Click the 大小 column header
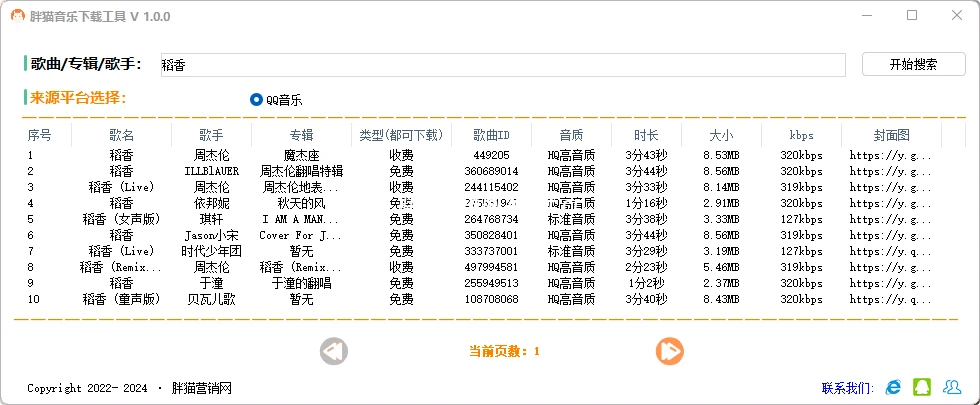Screen dimensions: 980x405 [721, 135]
